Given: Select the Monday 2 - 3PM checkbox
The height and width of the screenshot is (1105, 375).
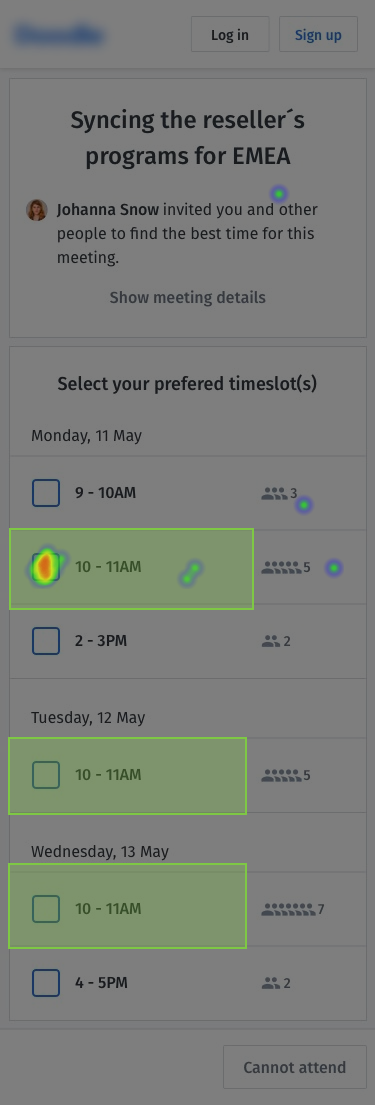Looking at the screenshot, I should [46, 641].
